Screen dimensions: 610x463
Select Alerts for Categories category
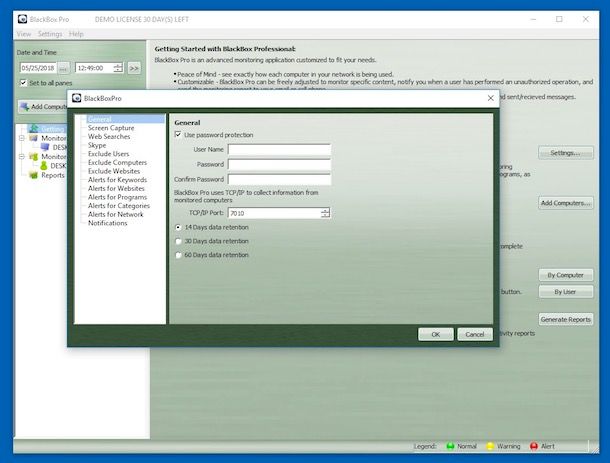pos(119,205)
